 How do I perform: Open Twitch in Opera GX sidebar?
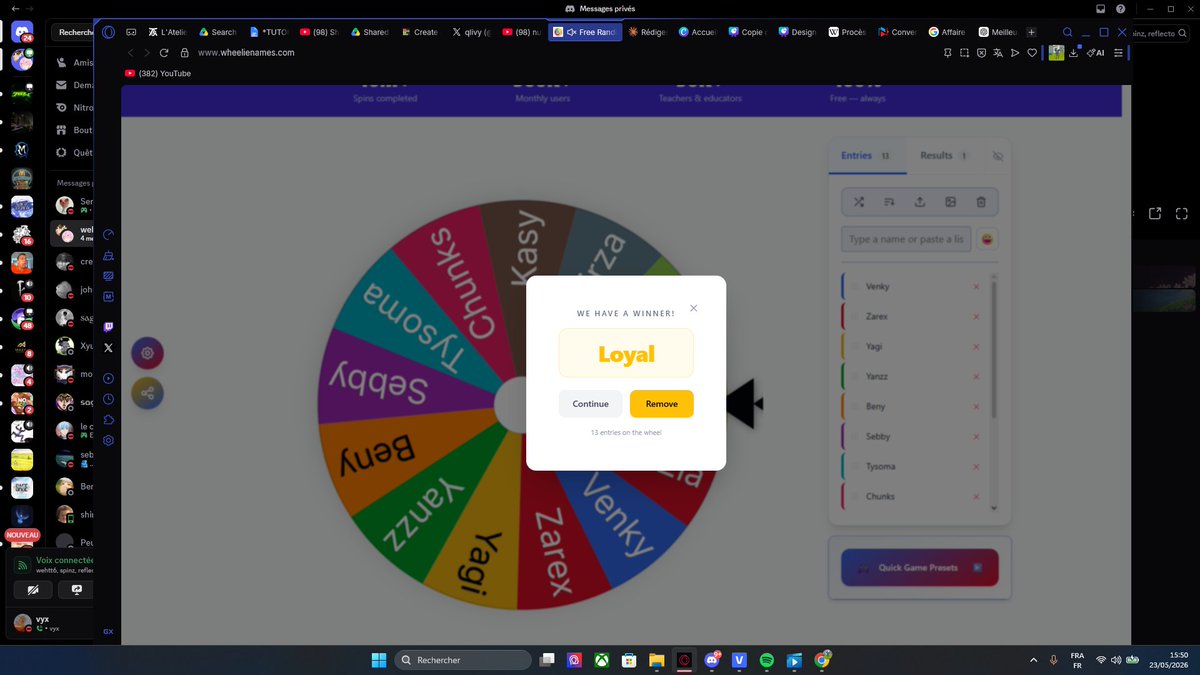[x=108, y=327]
